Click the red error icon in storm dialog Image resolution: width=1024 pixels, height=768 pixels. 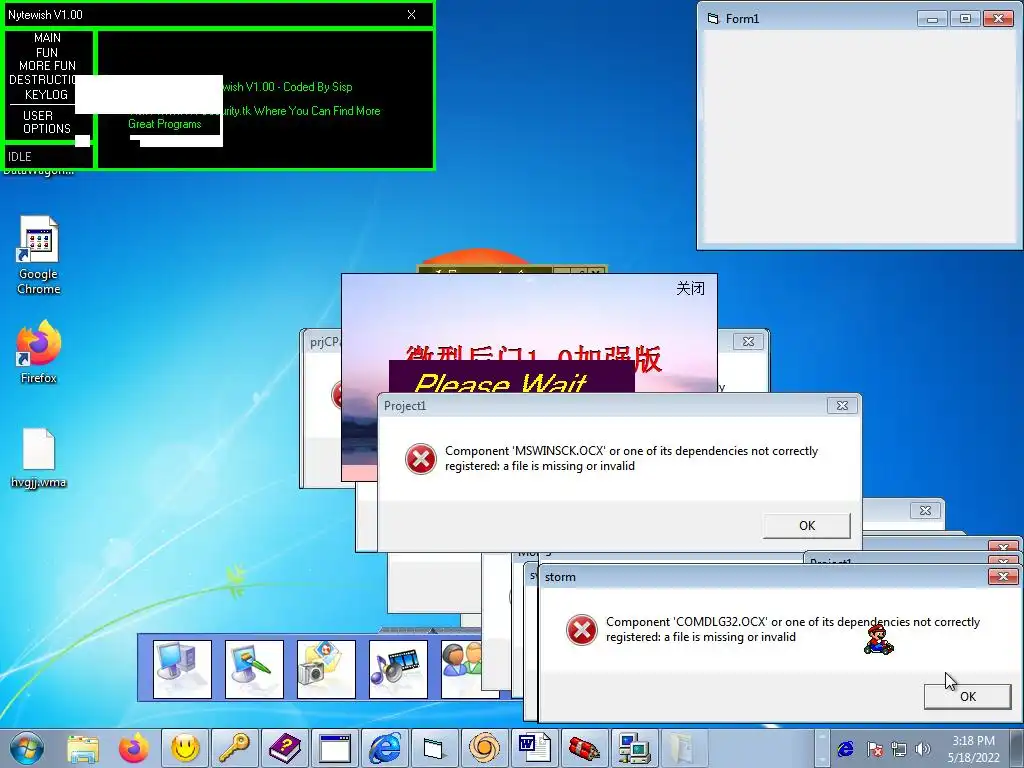click(x=581, y=630)
